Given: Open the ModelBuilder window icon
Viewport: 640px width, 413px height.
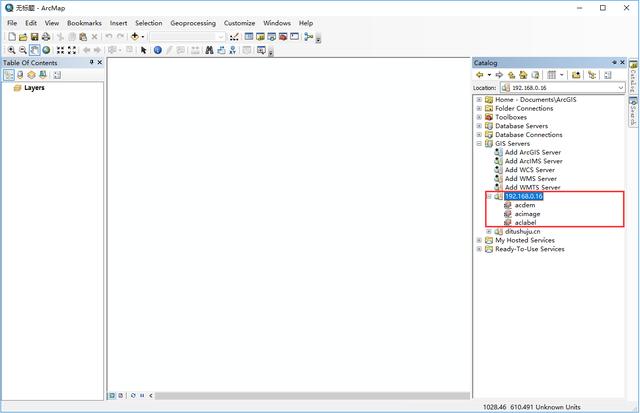Looking at the screenshot, I should pyautogui.click(x=309, y=37).
